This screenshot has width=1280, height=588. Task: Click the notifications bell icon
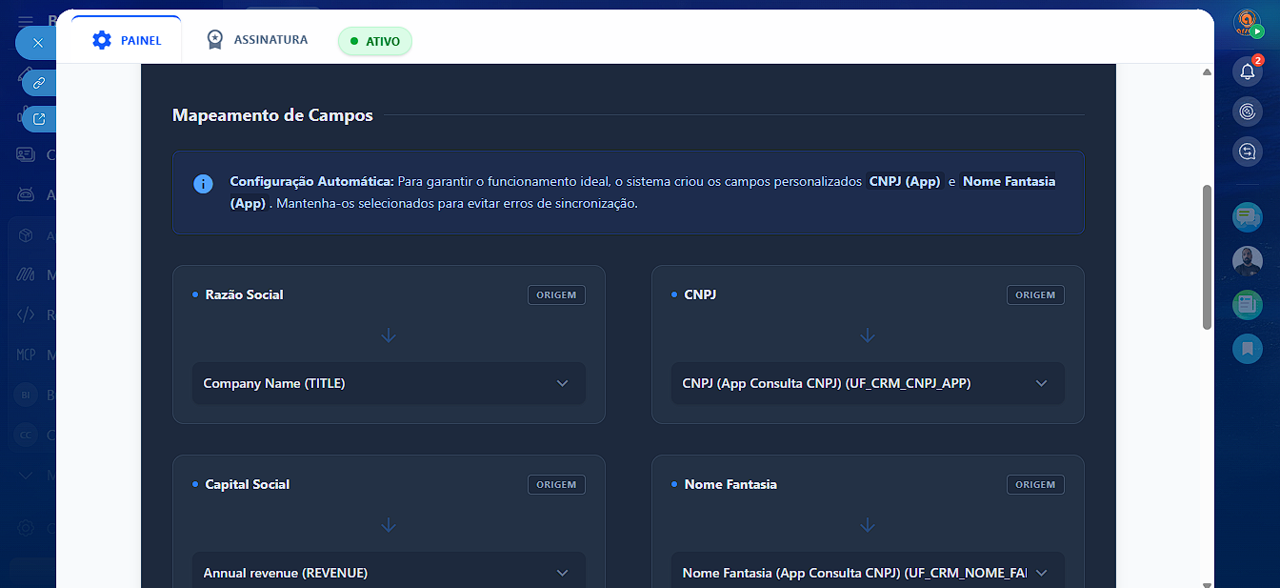point(1247,71)
